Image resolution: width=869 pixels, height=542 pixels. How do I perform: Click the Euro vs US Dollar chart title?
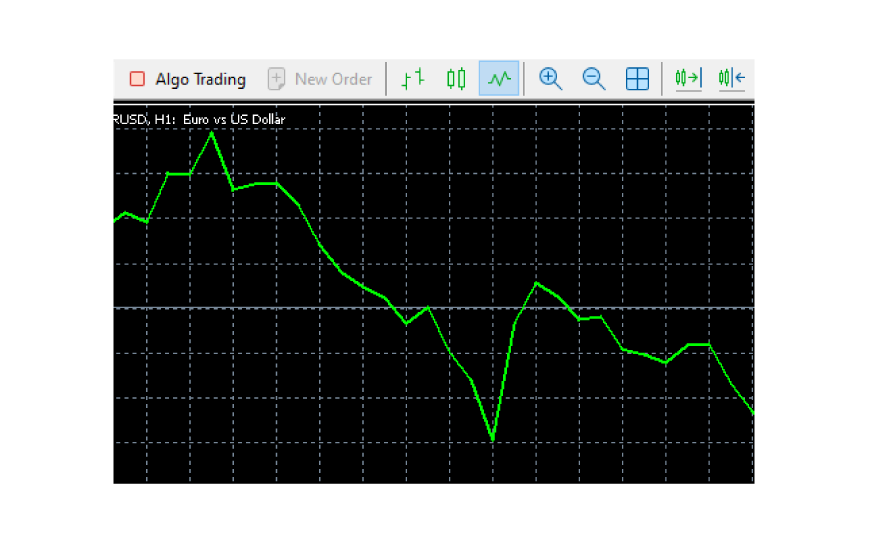[233, 120]
